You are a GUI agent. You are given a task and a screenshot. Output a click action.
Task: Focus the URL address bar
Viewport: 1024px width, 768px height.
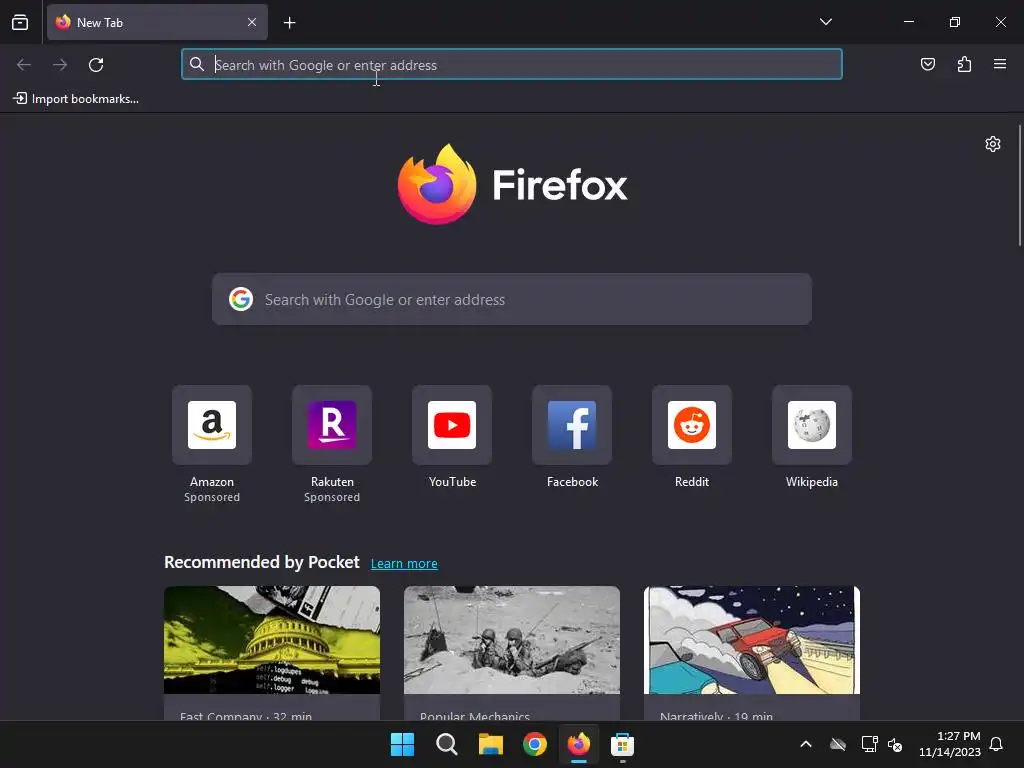(x=511, y=65)
